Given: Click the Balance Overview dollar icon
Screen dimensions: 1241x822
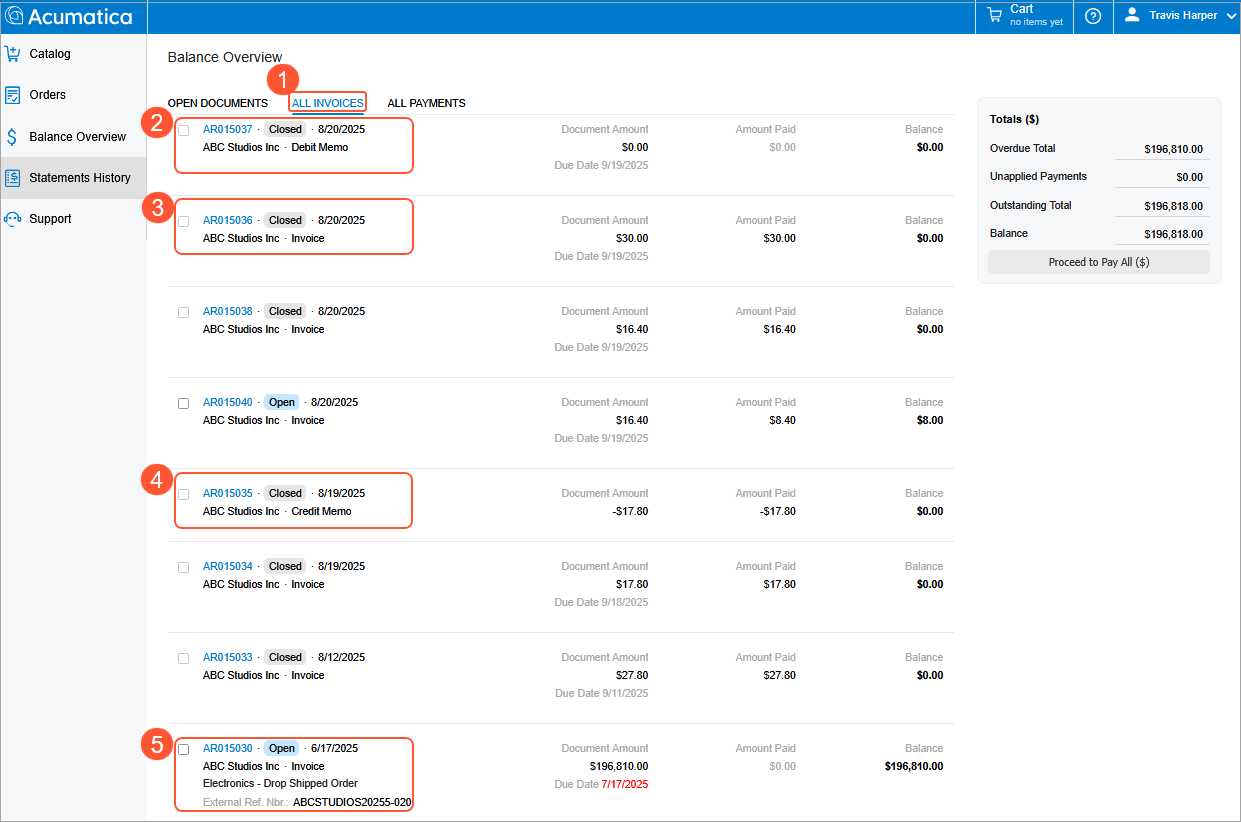Looking at the screenshot, I should point(13,137).
